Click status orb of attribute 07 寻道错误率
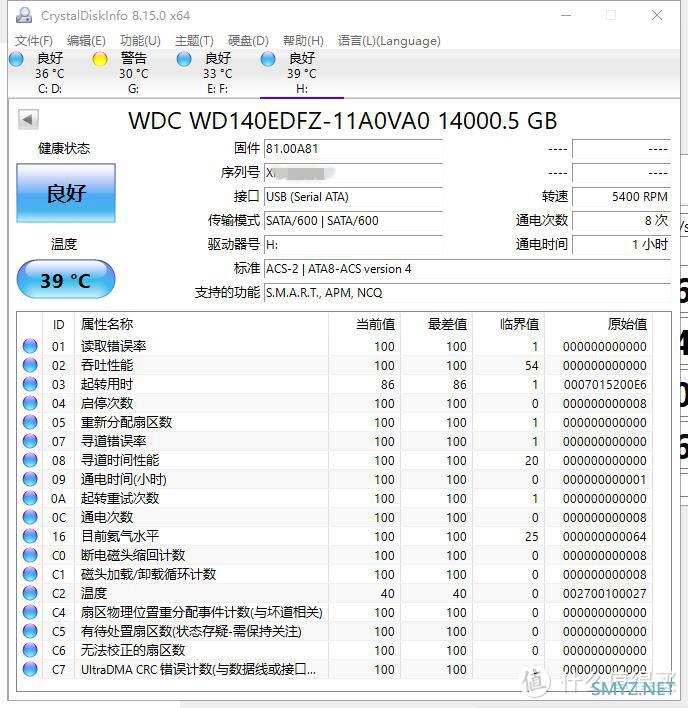This screenshot has height=708, width=688. (30, 441)
